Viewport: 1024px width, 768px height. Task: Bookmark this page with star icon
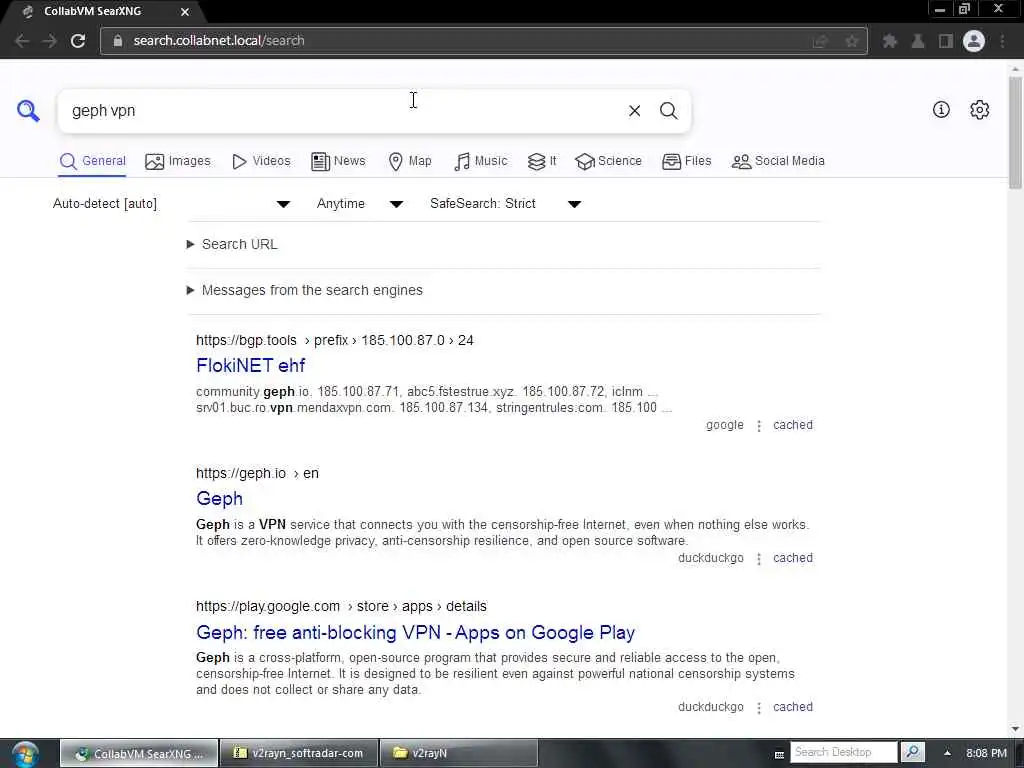tap(851, 41)
